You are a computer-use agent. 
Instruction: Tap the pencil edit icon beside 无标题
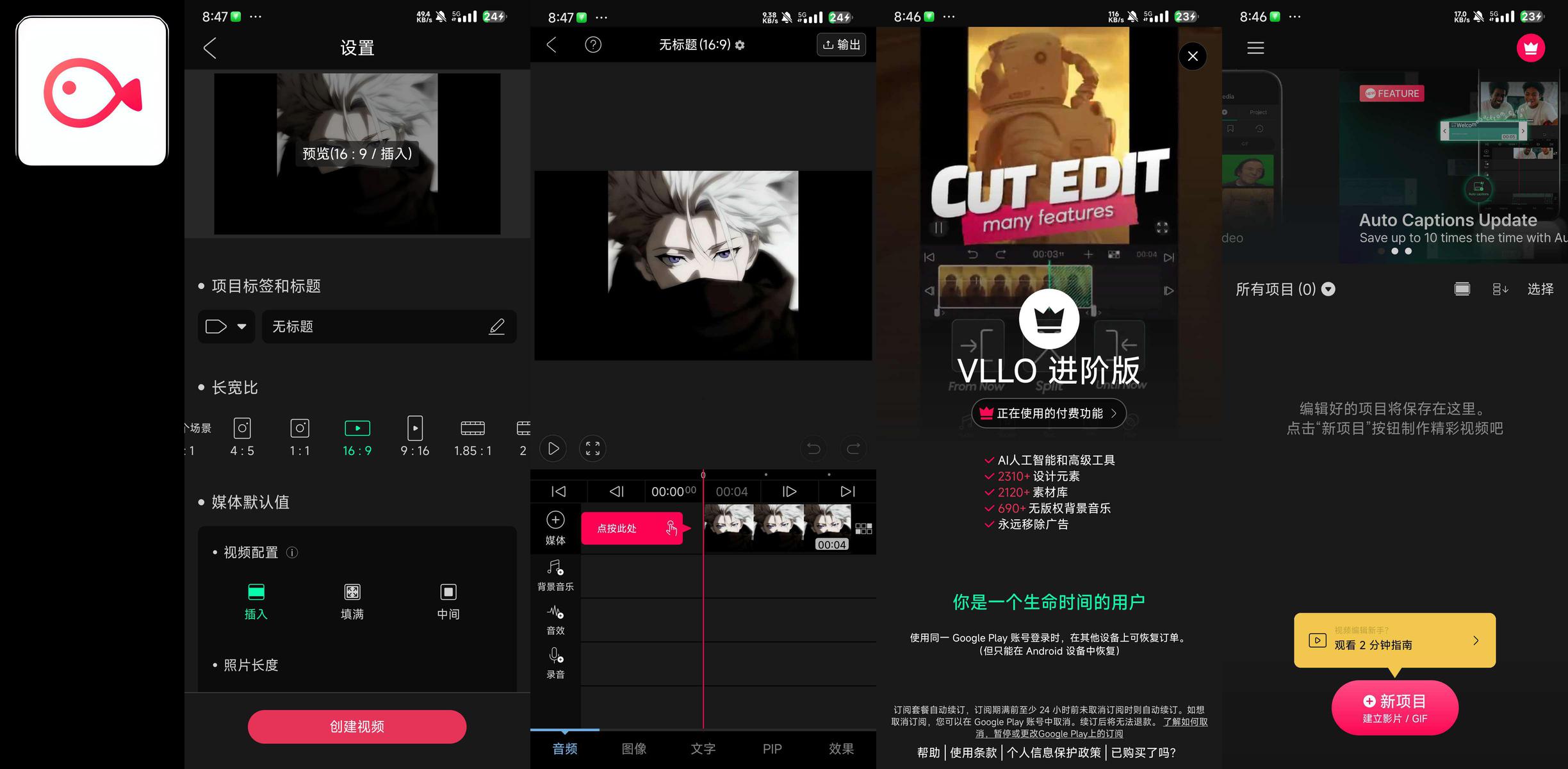tap(497, 327)
